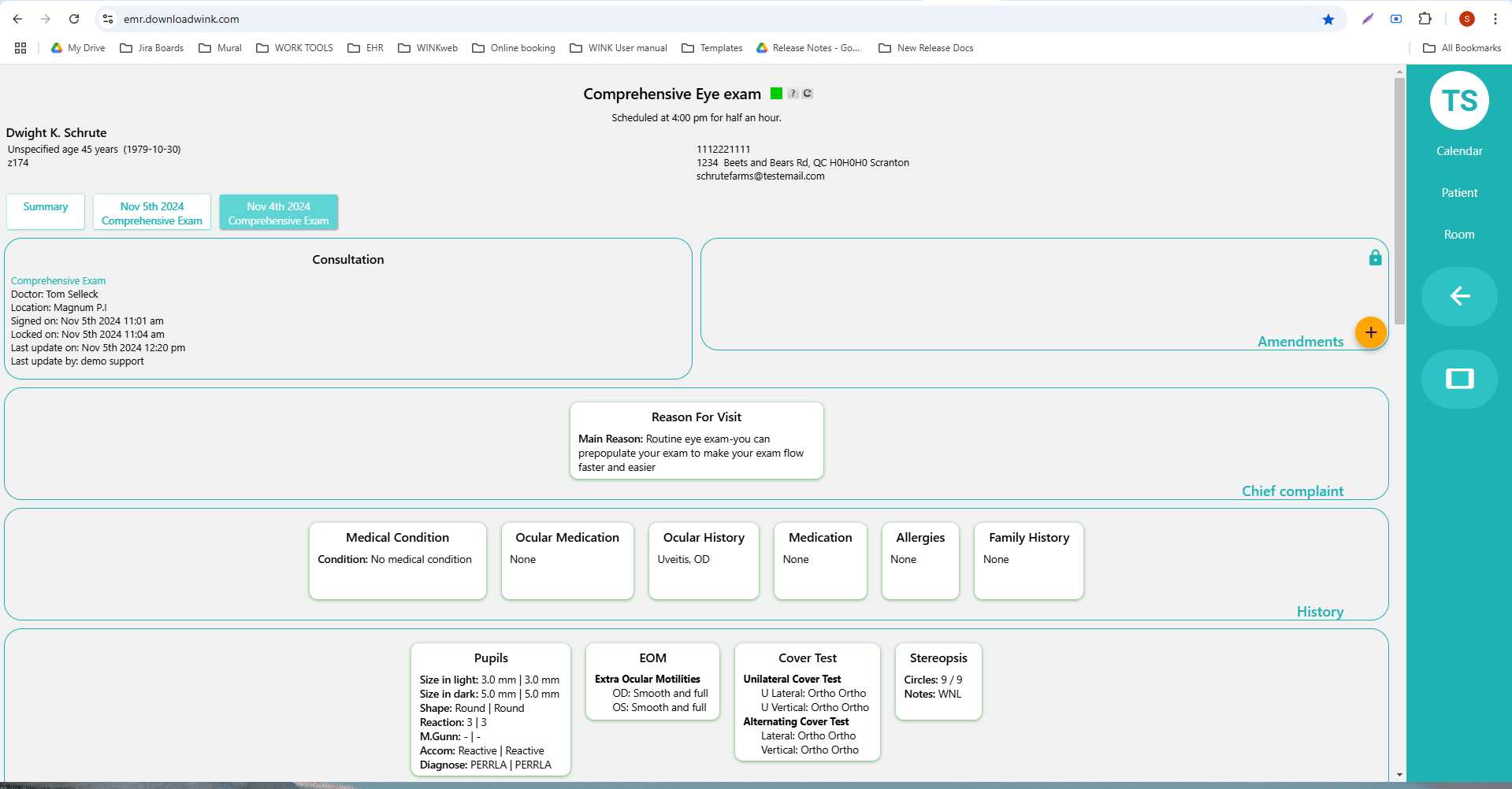Select Nov 4th 2024 Comprehensive Exam tab
Viewport: 1512px width, 789px height.
pos(279,212)
